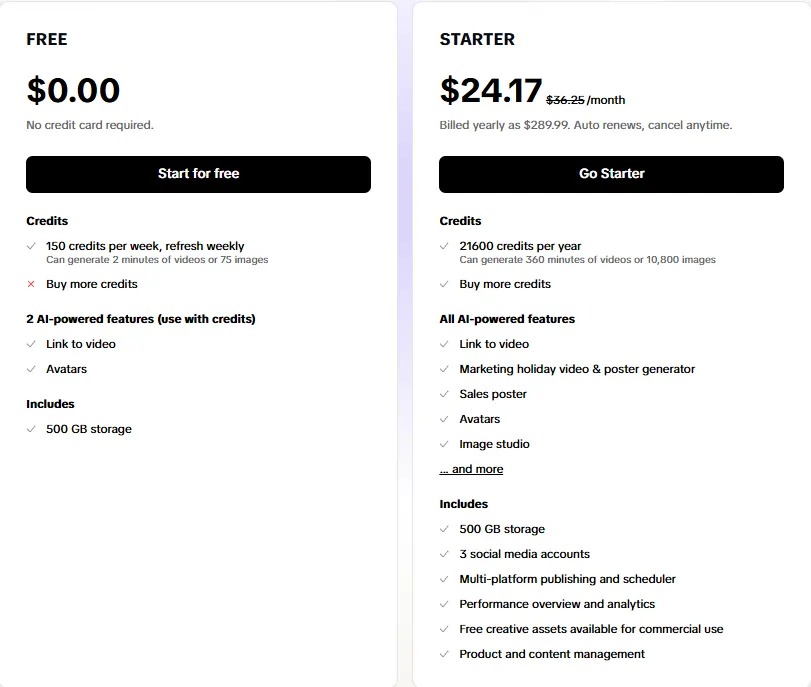
Task: Click the checkmark beside Product and content management
Action: pos(444,654)
